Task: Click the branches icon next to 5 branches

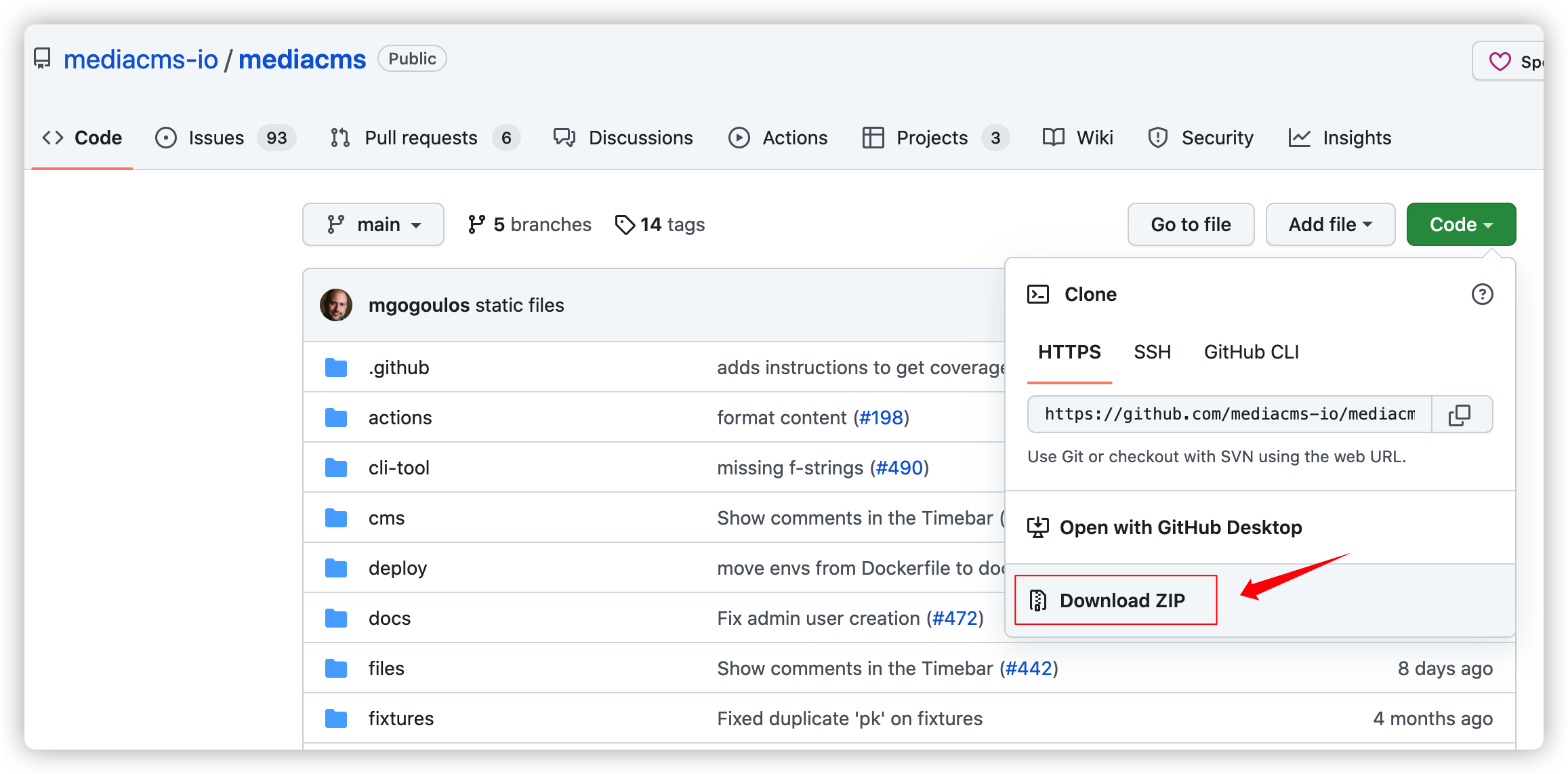Action: coord(476,224)
